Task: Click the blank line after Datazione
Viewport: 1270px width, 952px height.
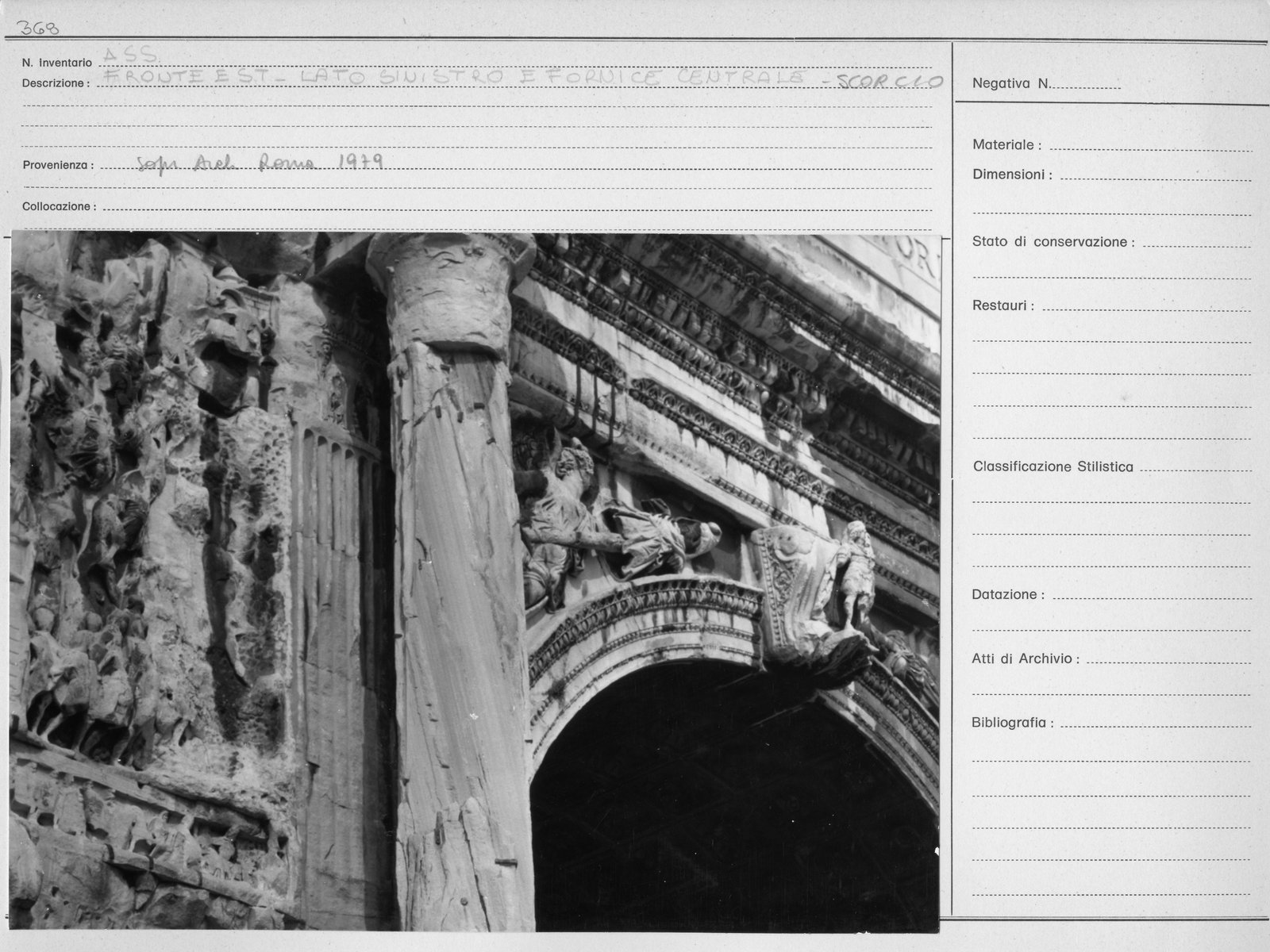Action: pyautogui.click(x=1152, y=599)
